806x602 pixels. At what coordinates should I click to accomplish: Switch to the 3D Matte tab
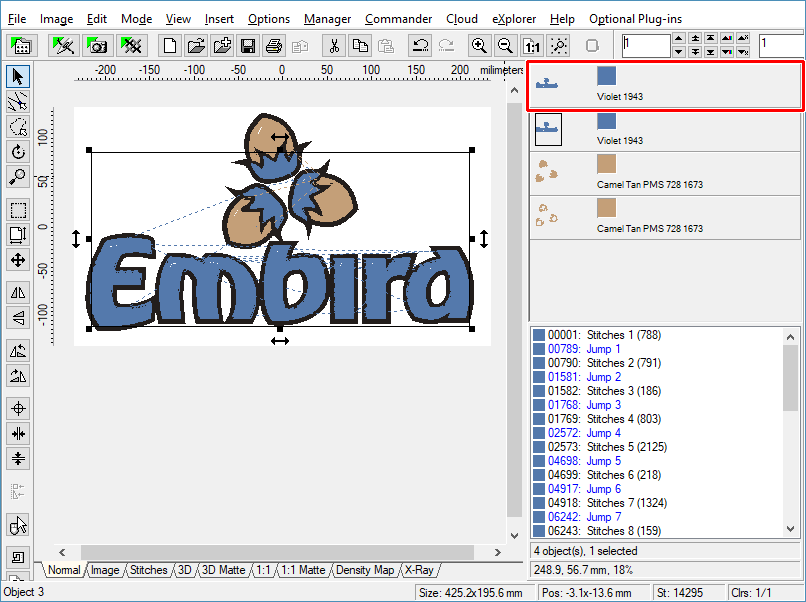pos(223,570)
